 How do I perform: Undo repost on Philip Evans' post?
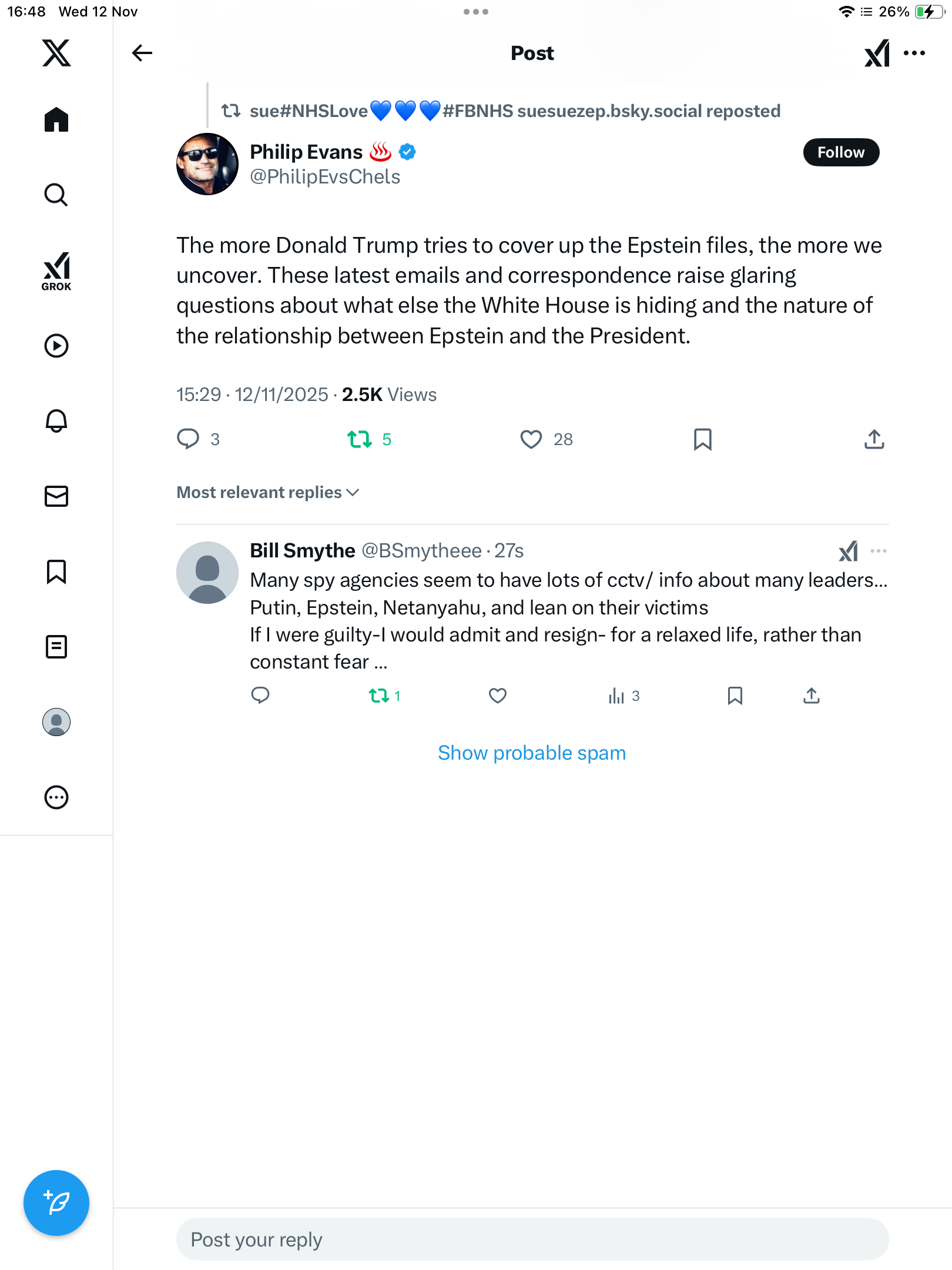(x=360, y=439)
